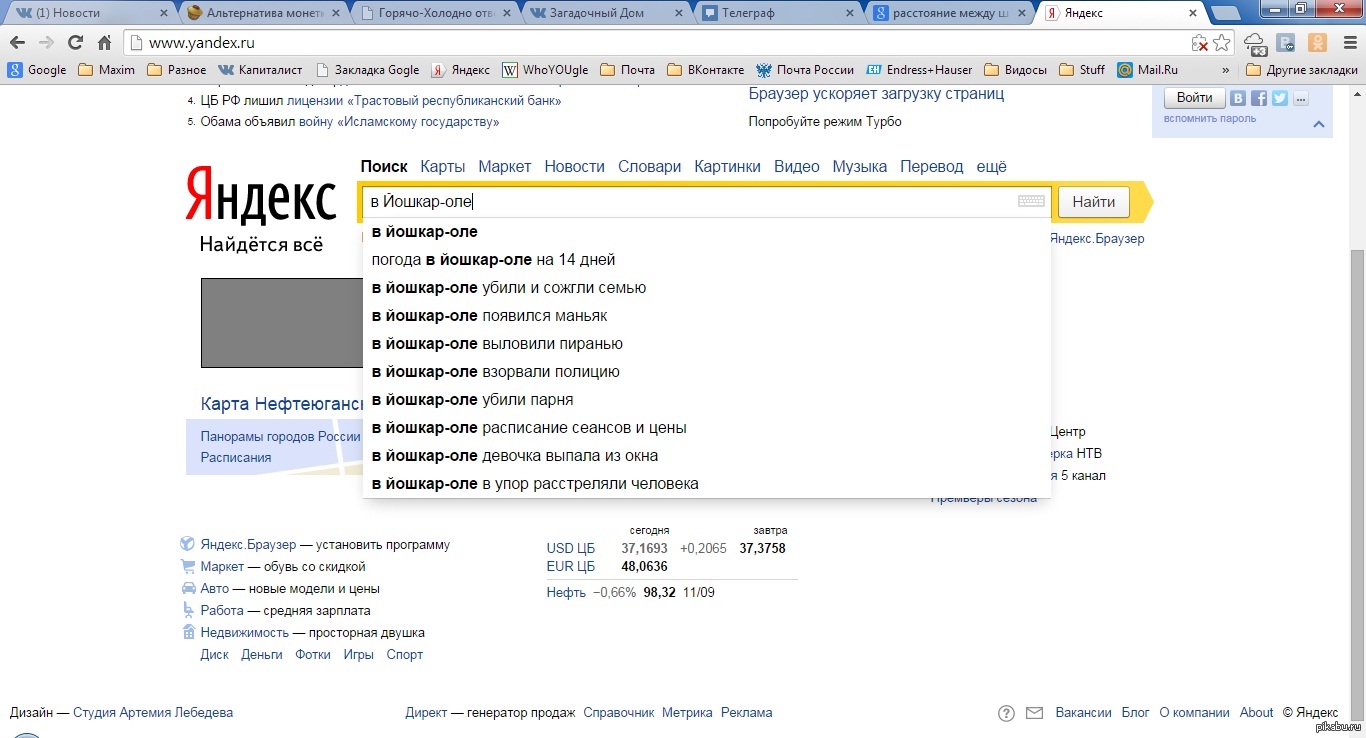
Task: Click the envelope feedback icon in the footer
Action: [x=1034, y=713]
